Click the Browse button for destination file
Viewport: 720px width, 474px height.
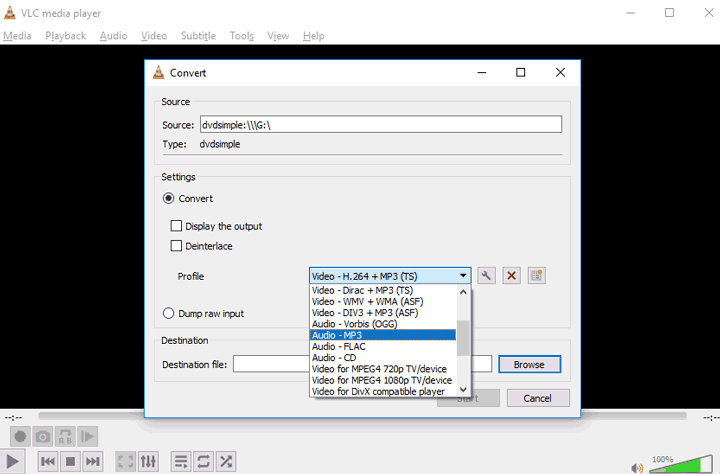point(529,364)
